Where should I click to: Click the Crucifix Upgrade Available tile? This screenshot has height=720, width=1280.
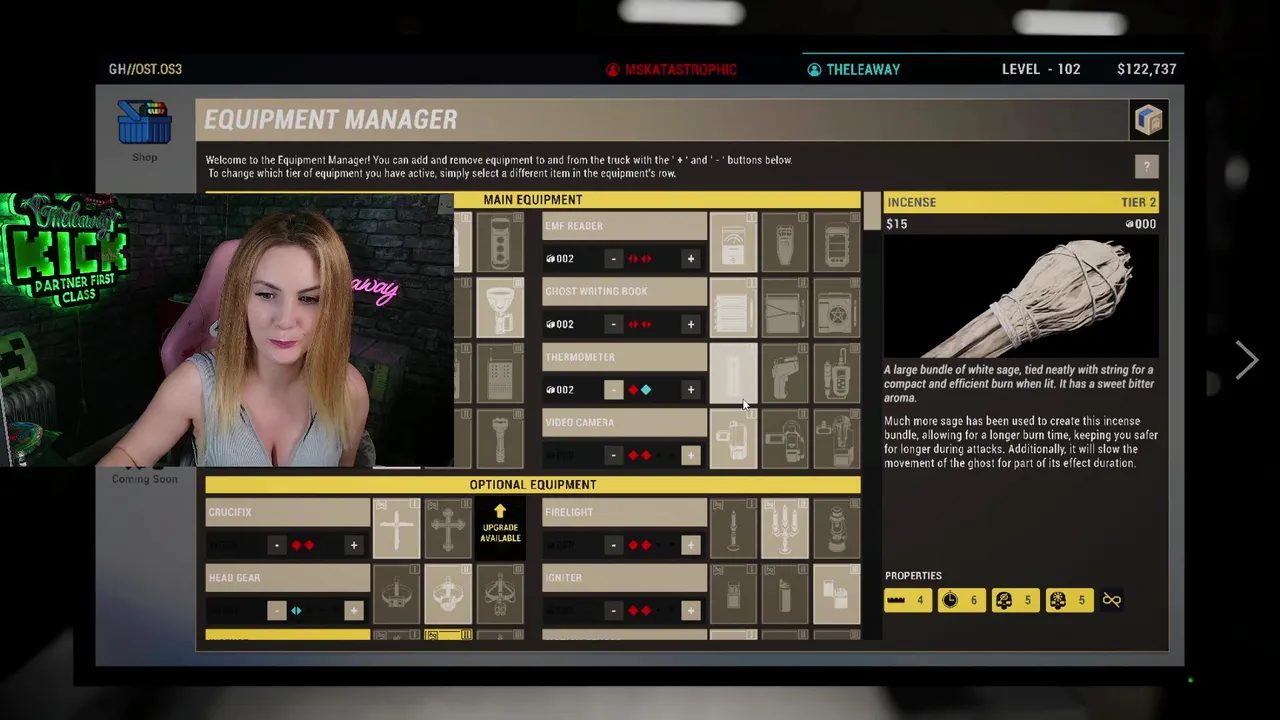(500, 528)
